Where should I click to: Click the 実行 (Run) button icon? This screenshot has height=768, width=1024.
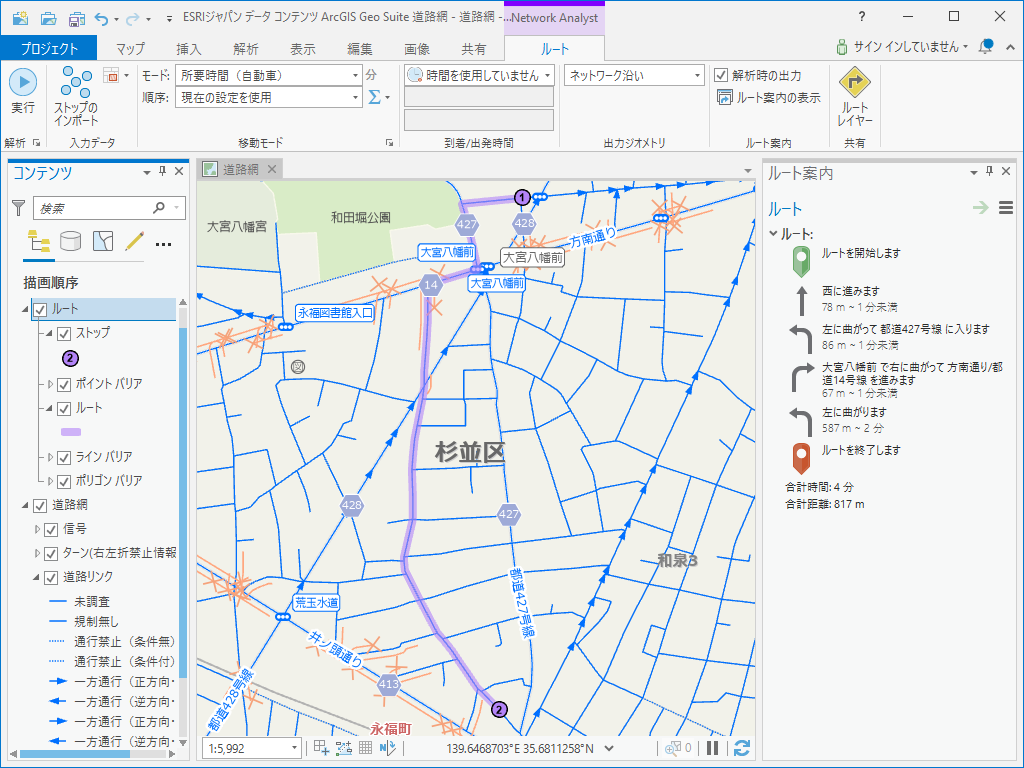coord(22,82)
